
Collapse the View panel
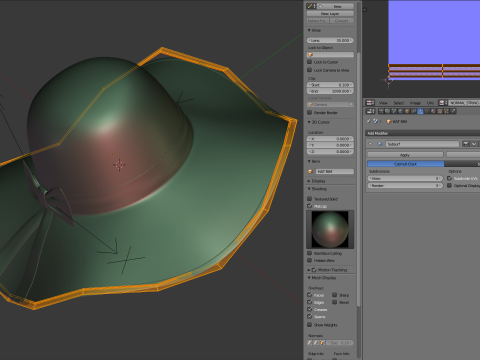click(309, 30)
